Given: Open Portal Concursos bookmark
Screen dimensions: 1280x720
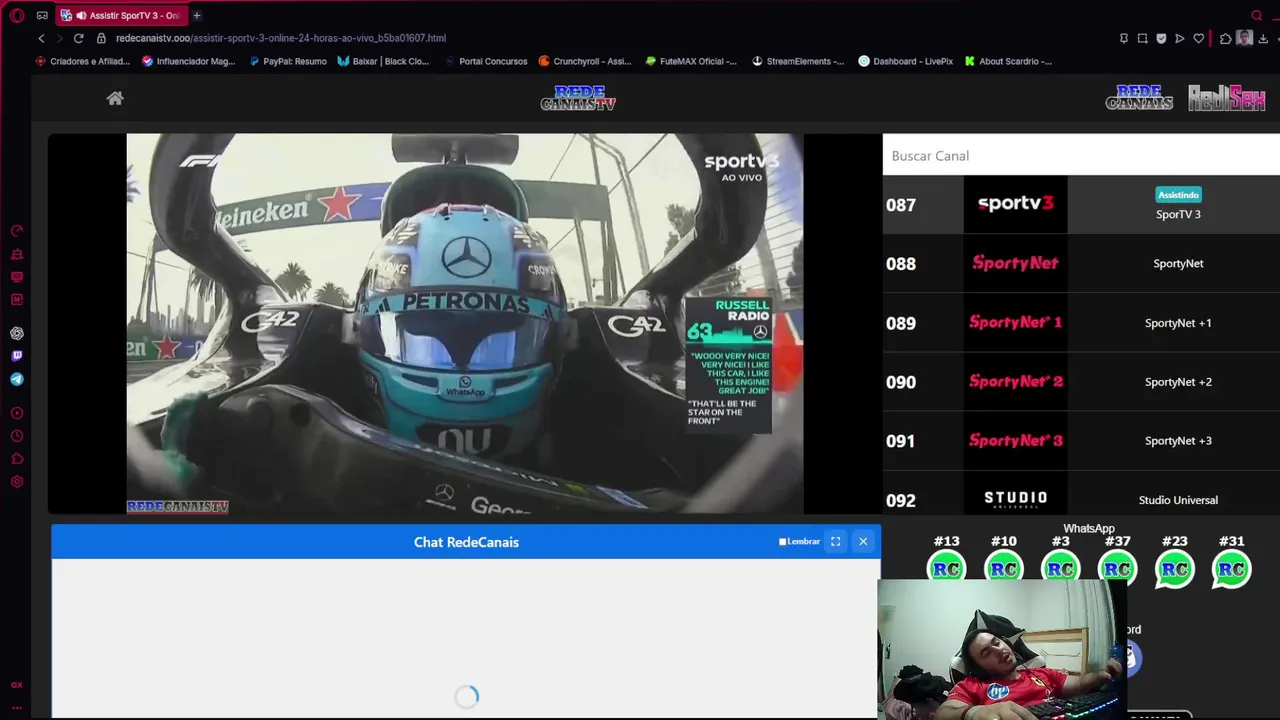Looking at the screenshot, I should pyautogui.click(x=485, y=61).
